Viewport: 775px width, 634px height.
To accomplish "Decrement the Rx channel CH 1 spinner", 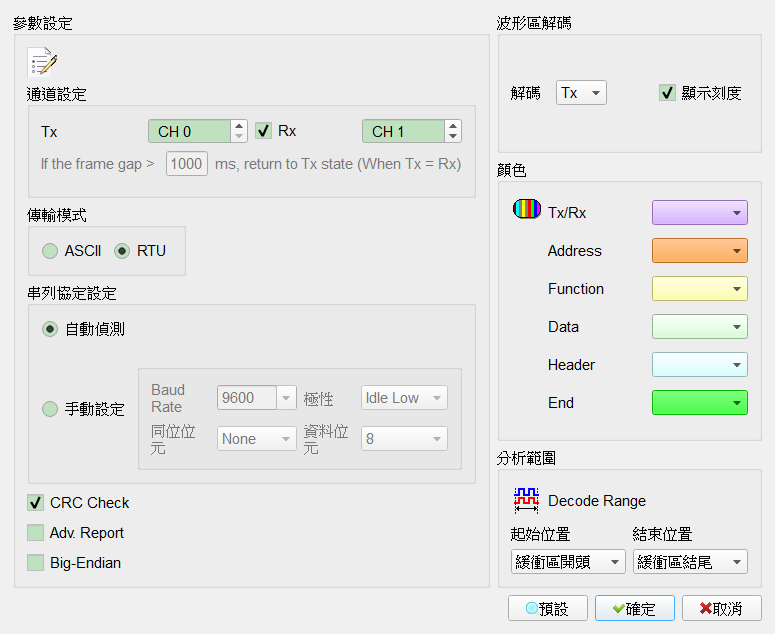I will pyautogui.click(x=453, y=136).
